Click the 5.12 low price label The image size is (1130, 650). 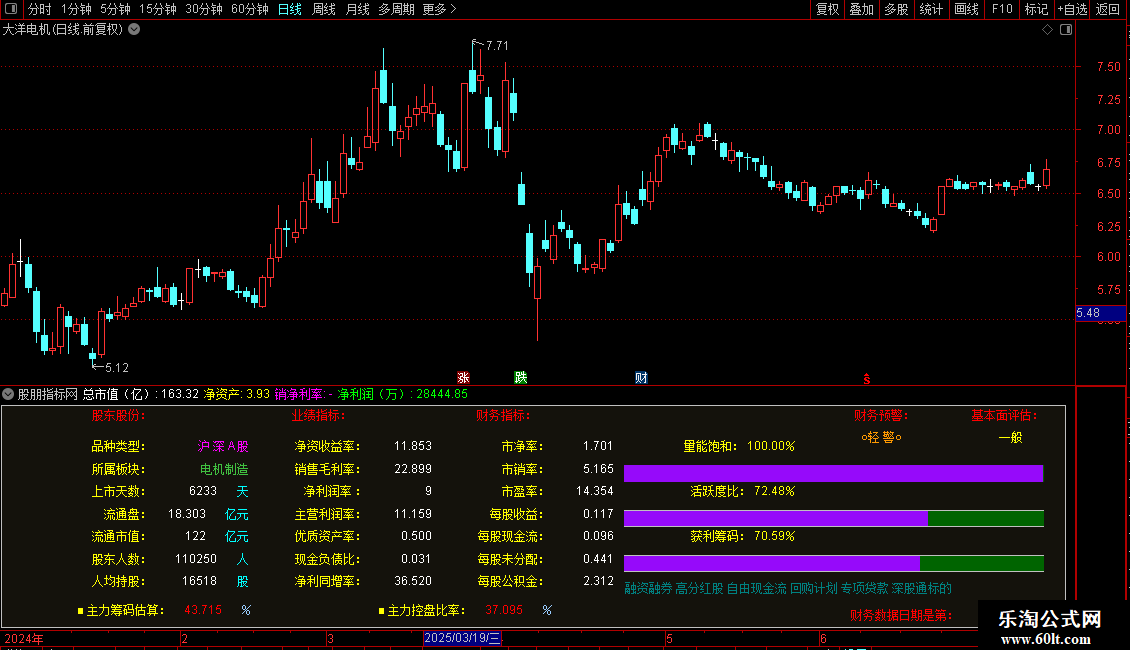click(x=117, y=368)
